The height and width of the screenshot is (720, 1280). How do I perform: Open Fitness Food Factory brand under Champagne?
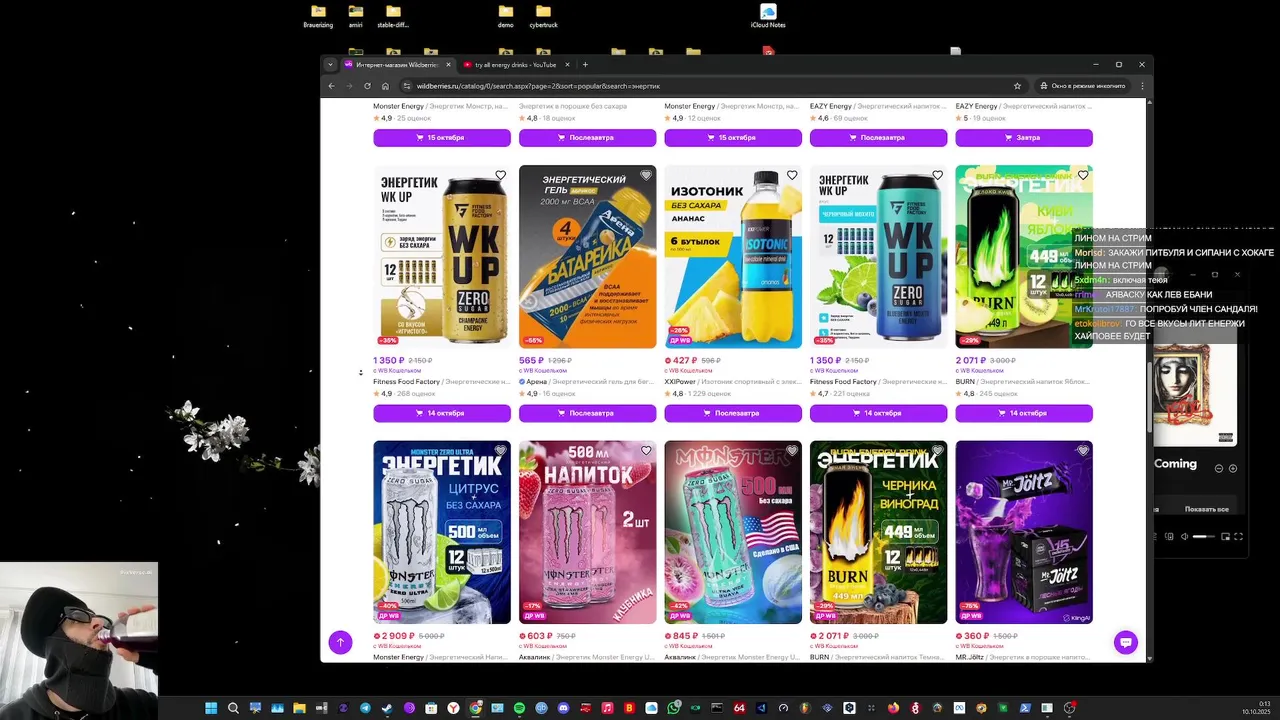click(407, 382)
